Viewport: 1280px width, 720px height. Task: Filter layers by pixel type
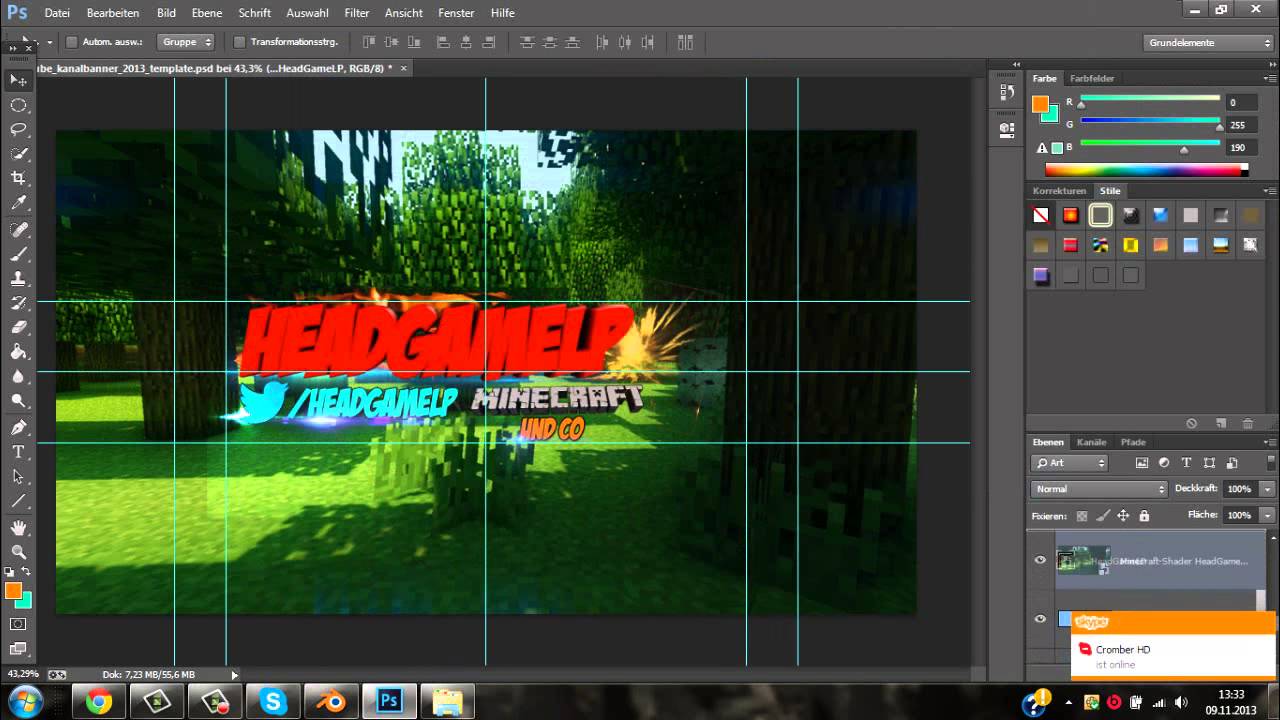(x=1142, y=463)
